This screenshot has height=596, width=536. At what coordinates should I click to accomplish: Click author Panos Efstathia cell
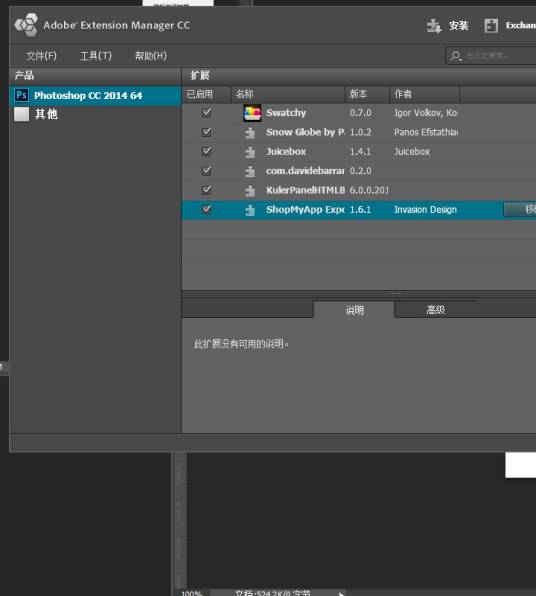coord(426,132)
